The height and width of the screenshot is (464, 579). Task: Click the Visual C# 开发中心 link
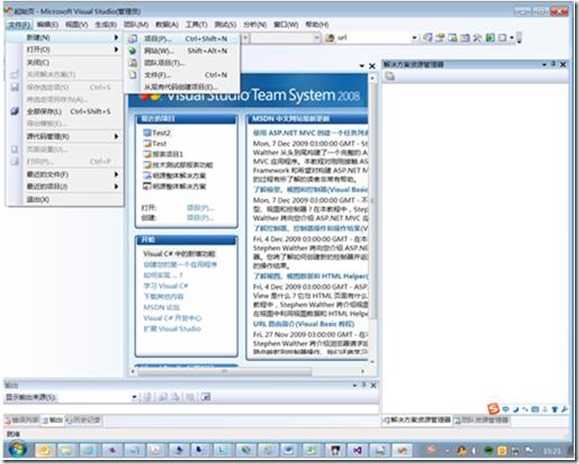point(172,318)
